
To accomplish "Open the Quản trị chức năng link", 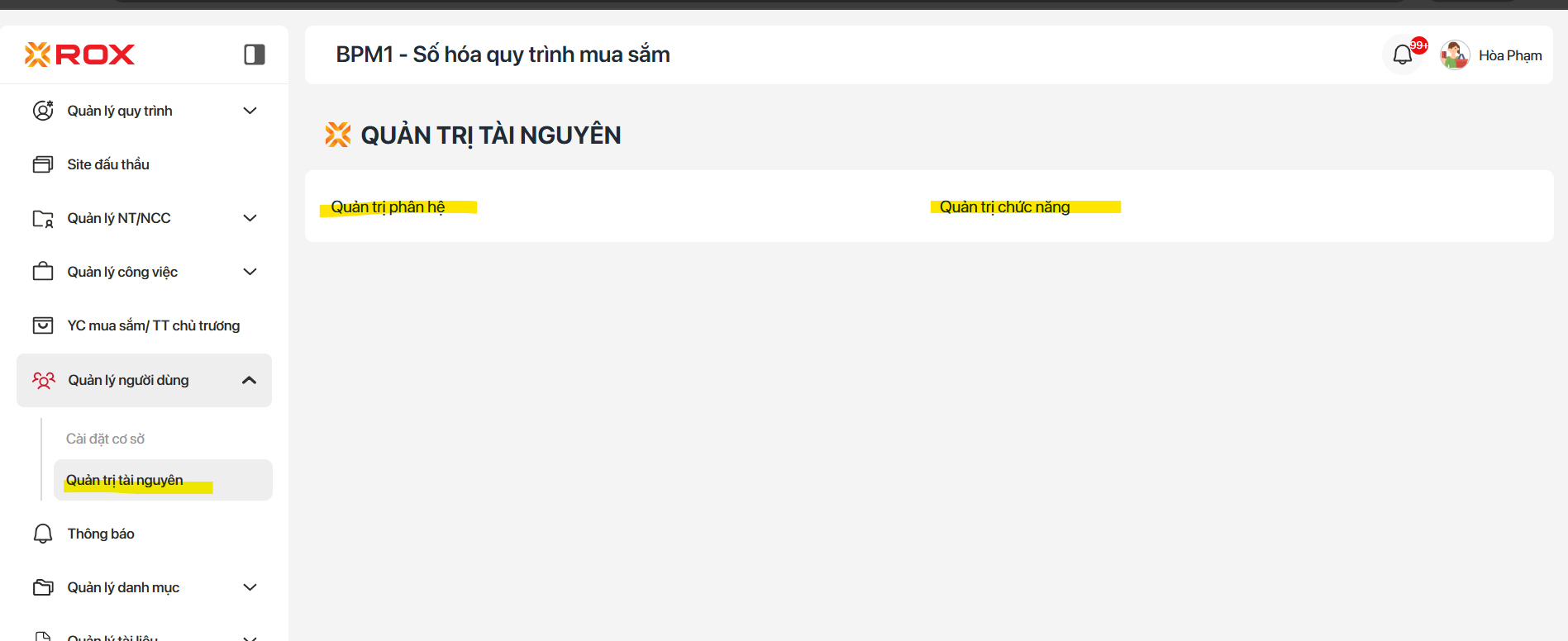I will [x=1004, y=207].
